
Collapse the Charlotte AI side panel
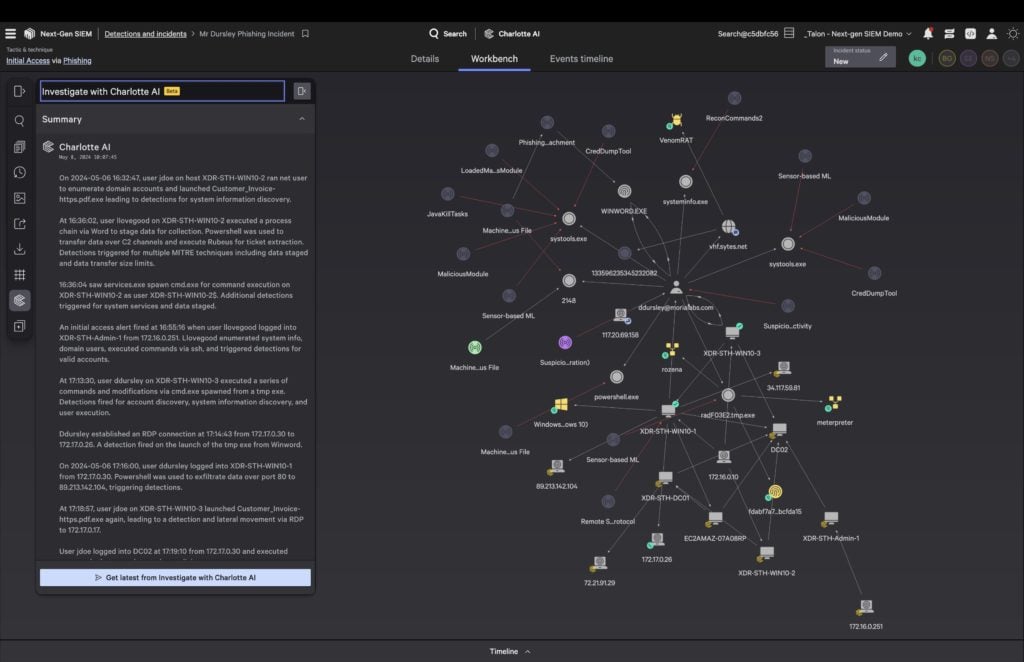coord(302,91)
